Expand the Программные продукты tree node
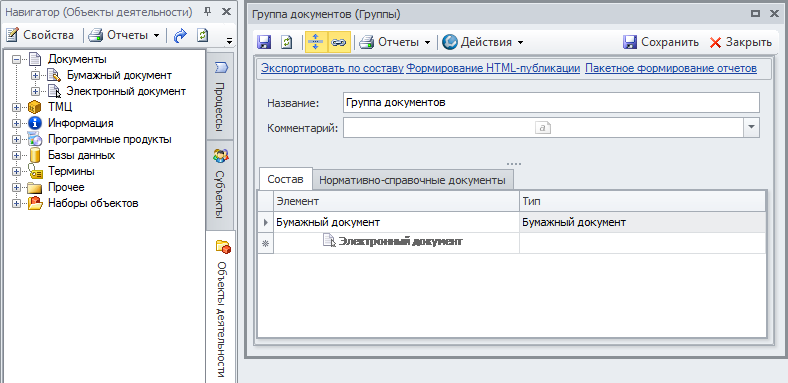 coord(16,139)
